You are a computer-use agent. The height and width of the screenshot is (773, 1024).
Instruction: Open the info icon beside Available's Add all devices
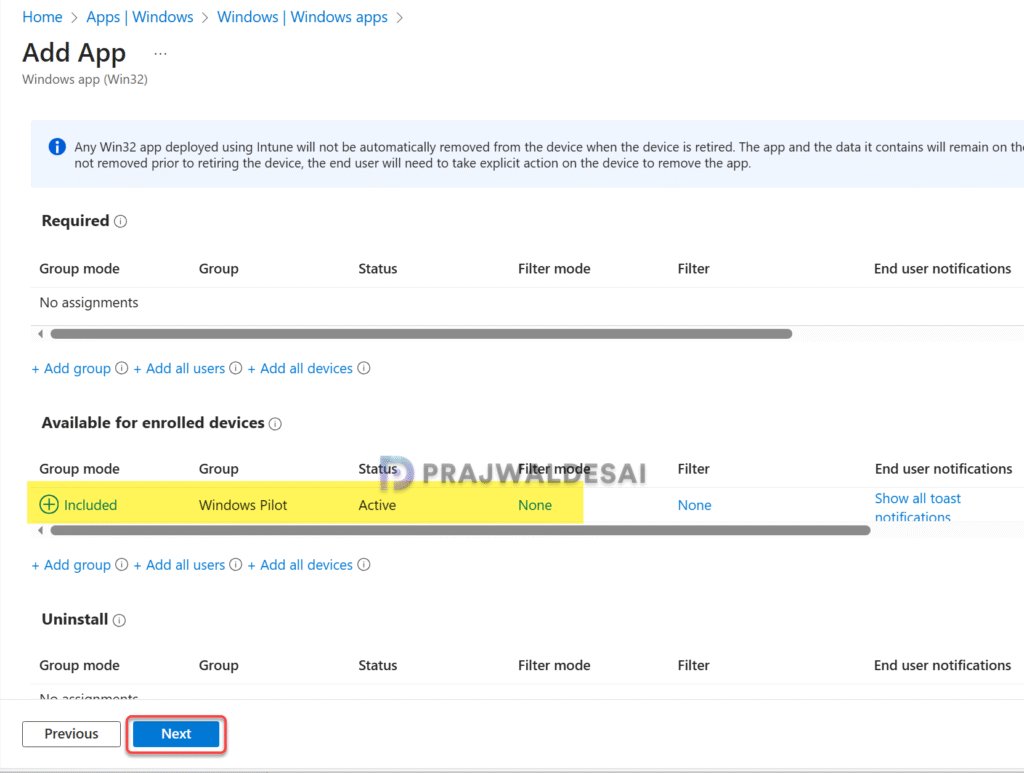click(x=364, y=565)
